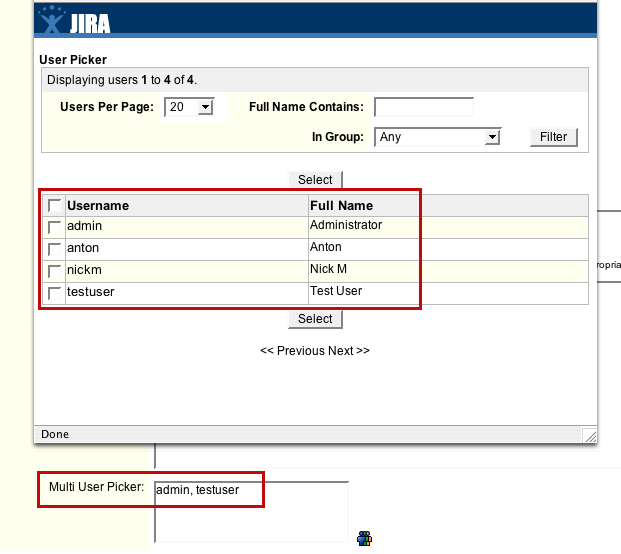Click the Multi User Picker text area

click(x=251, y=512)
